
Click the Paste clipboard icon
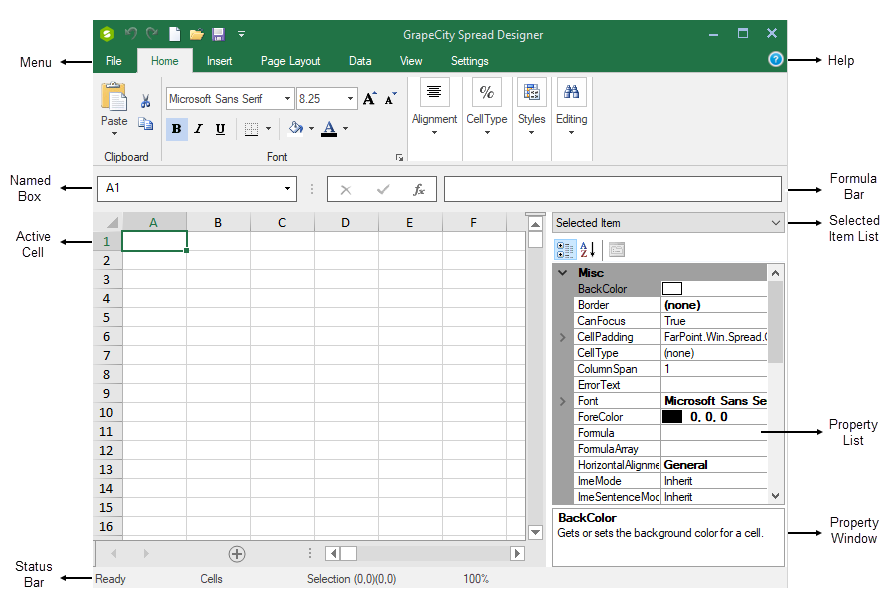tap(114, 96)
